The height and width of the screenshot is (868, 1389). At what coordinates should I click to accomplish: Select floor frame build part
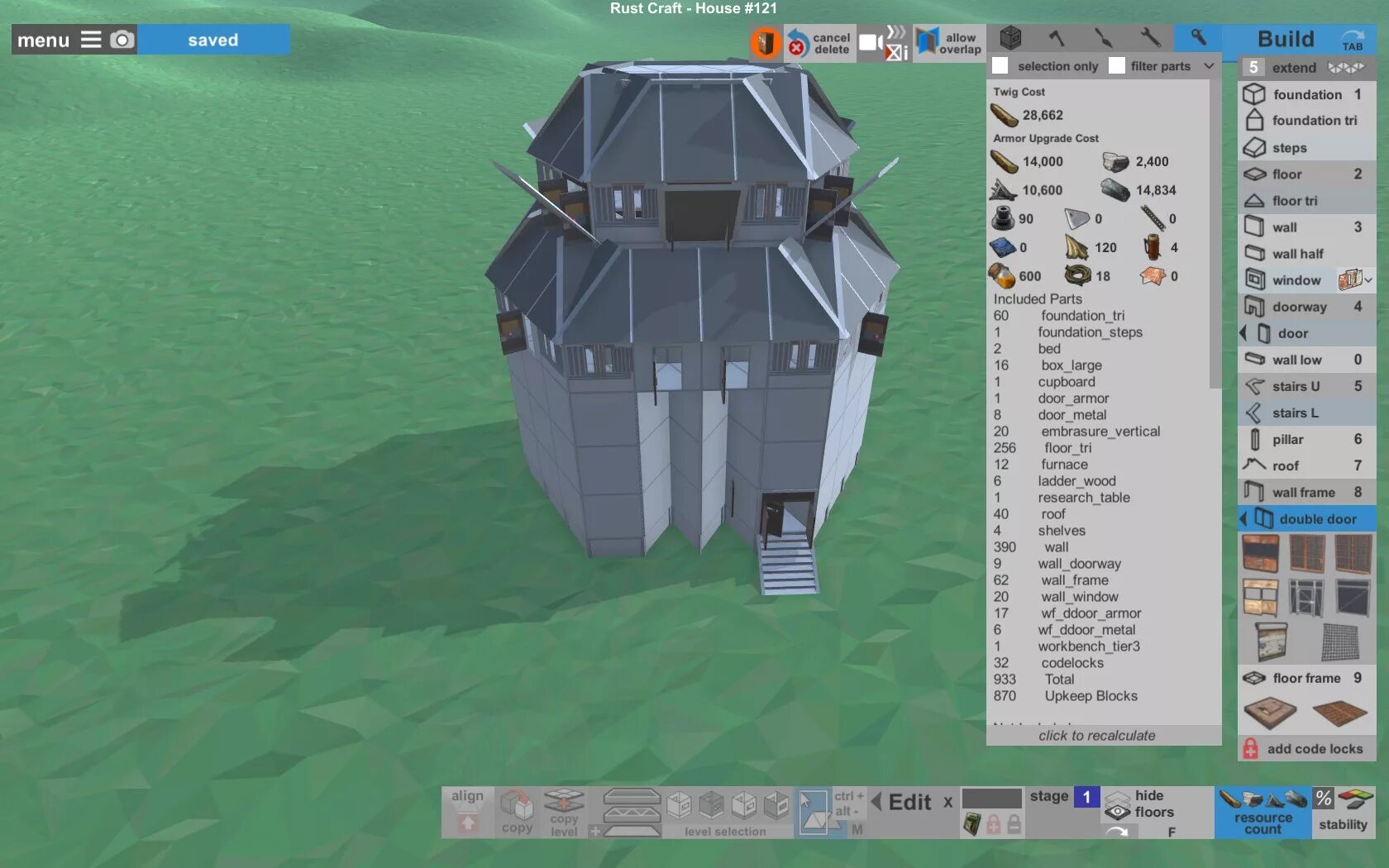1307,678
